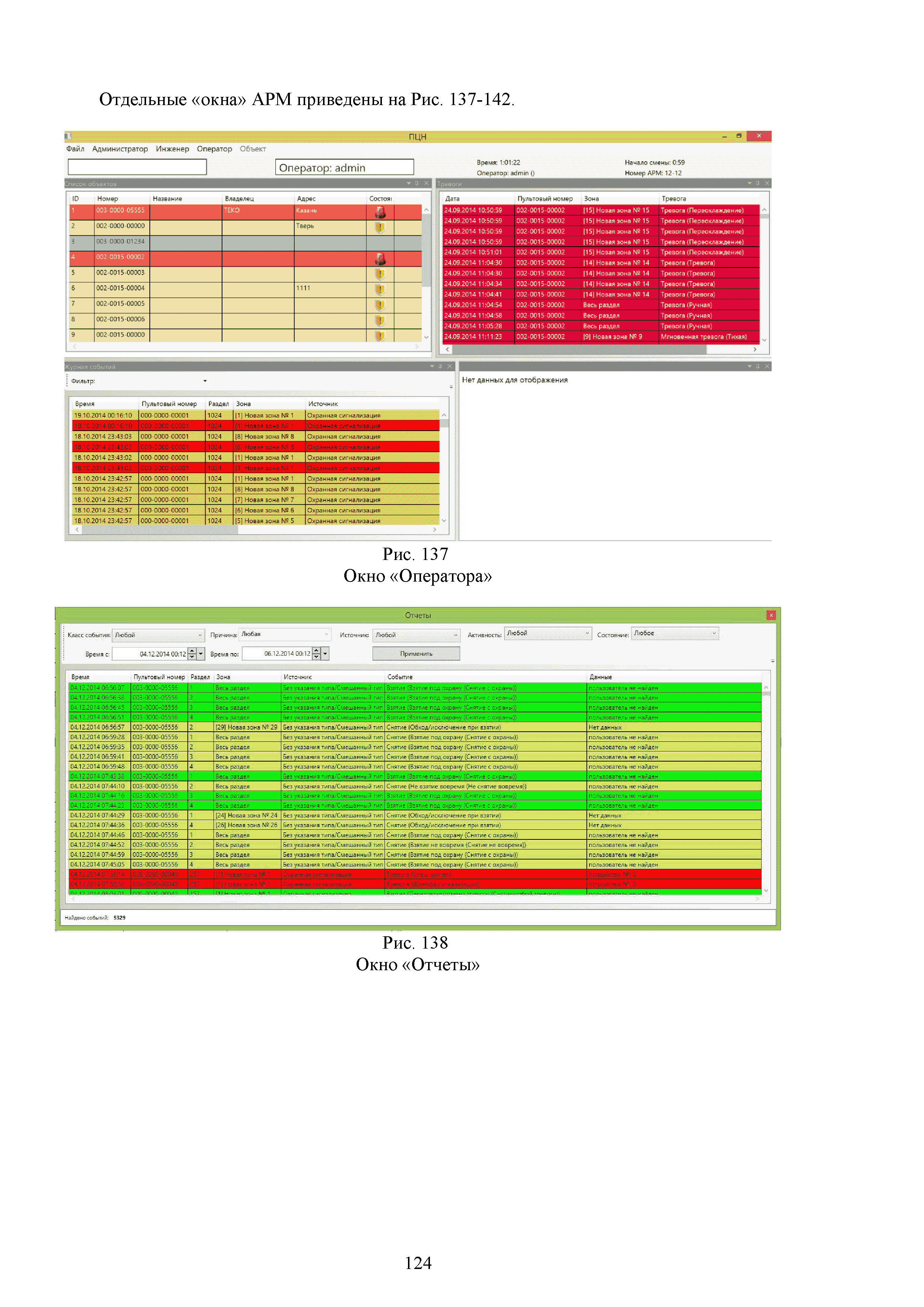The height and width of the screenshot is (1307, 924).
Task: Close the Список объектов panel
Action: click(x=426, y=183)
